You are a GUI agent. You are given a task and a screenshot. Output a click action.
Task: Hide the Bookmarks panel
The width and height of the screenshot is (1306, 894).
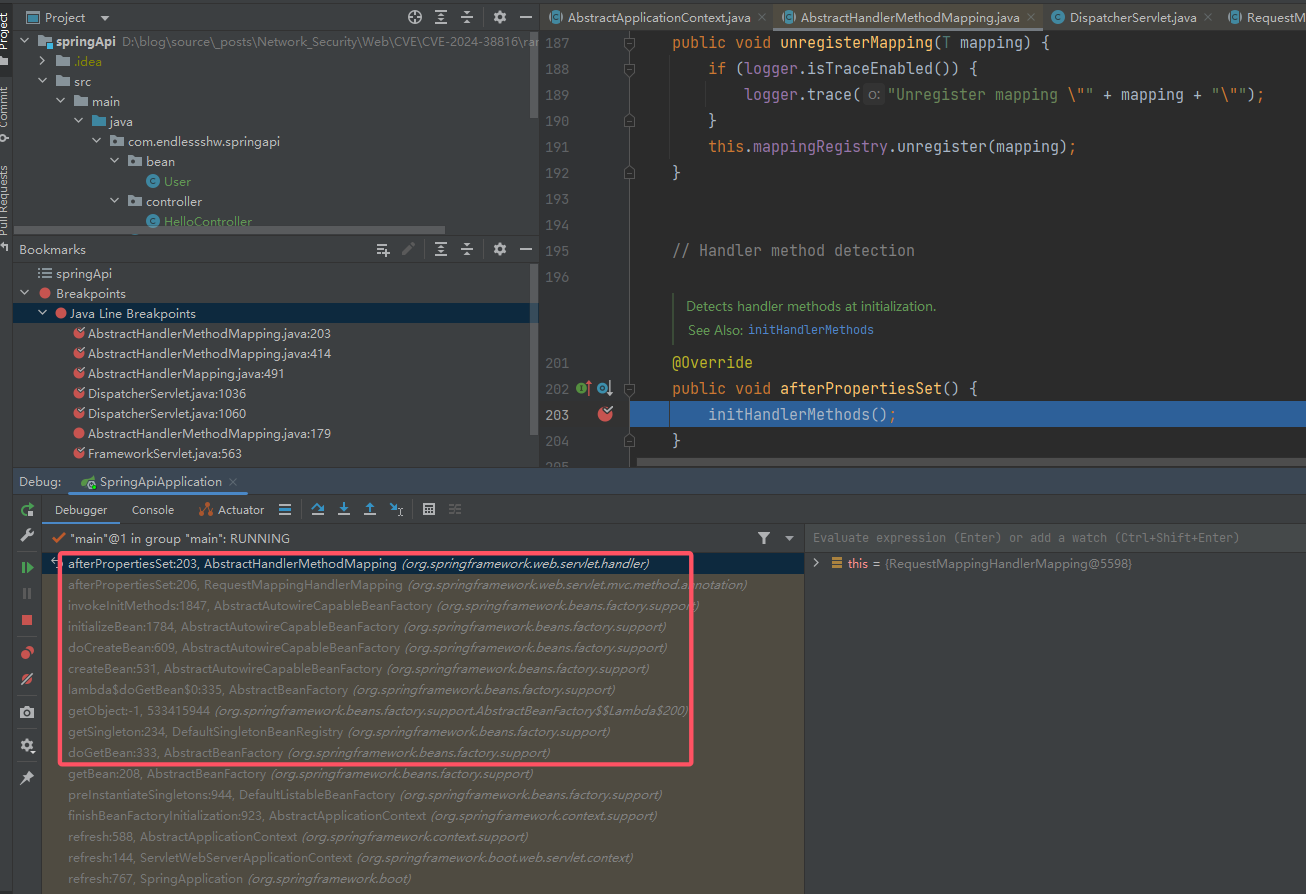pos(525,249)
